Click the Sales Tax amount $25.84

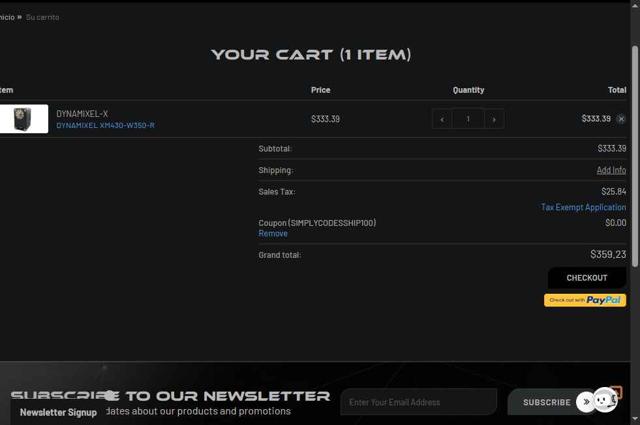coord(613,191)
